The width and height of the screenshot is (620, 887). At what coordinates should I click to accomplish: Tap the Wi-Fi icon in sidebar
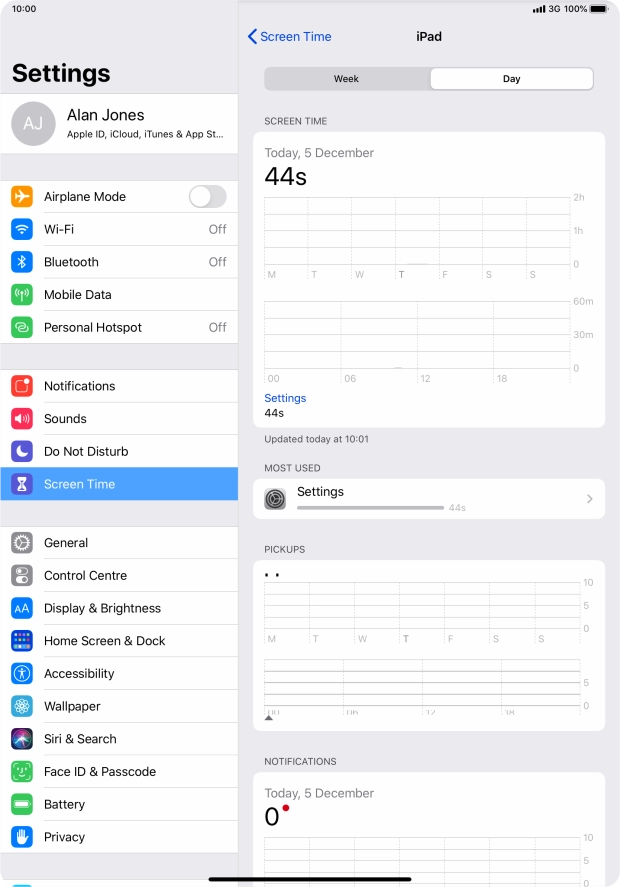22,229
